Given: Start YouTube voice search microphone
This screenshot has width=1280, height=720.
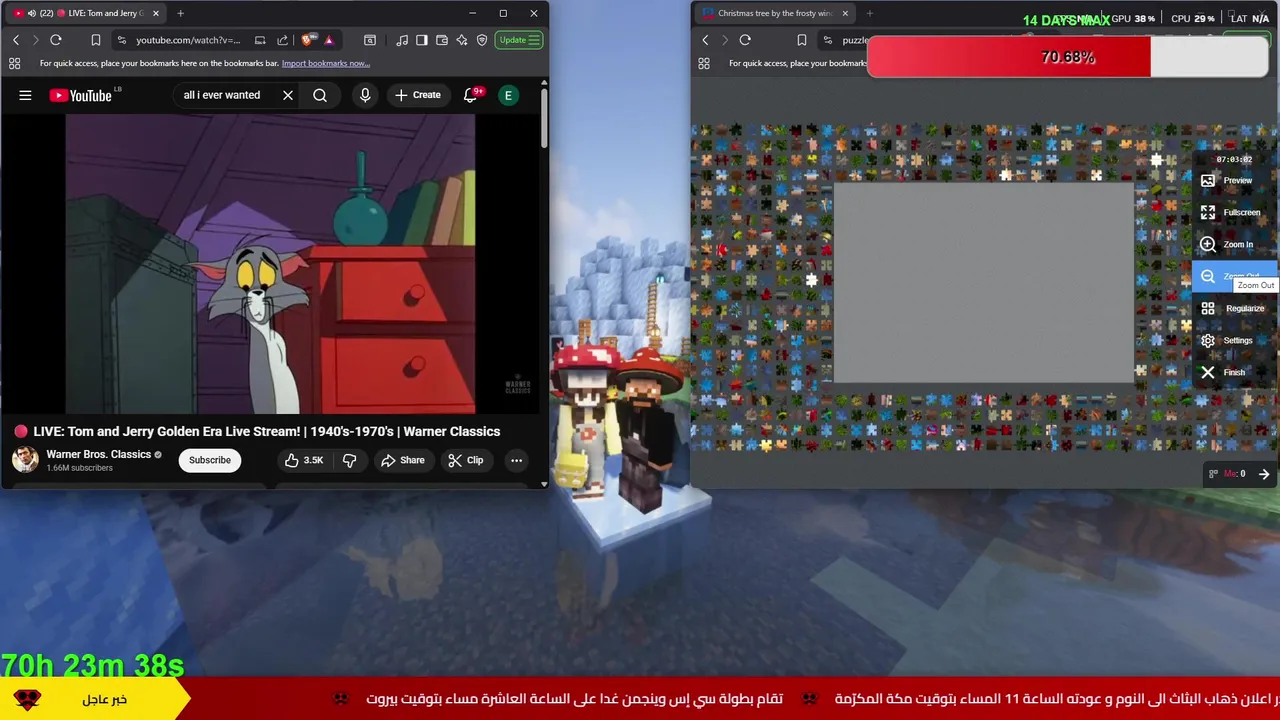Looking at the screenshot, I should tap(365, 95).
